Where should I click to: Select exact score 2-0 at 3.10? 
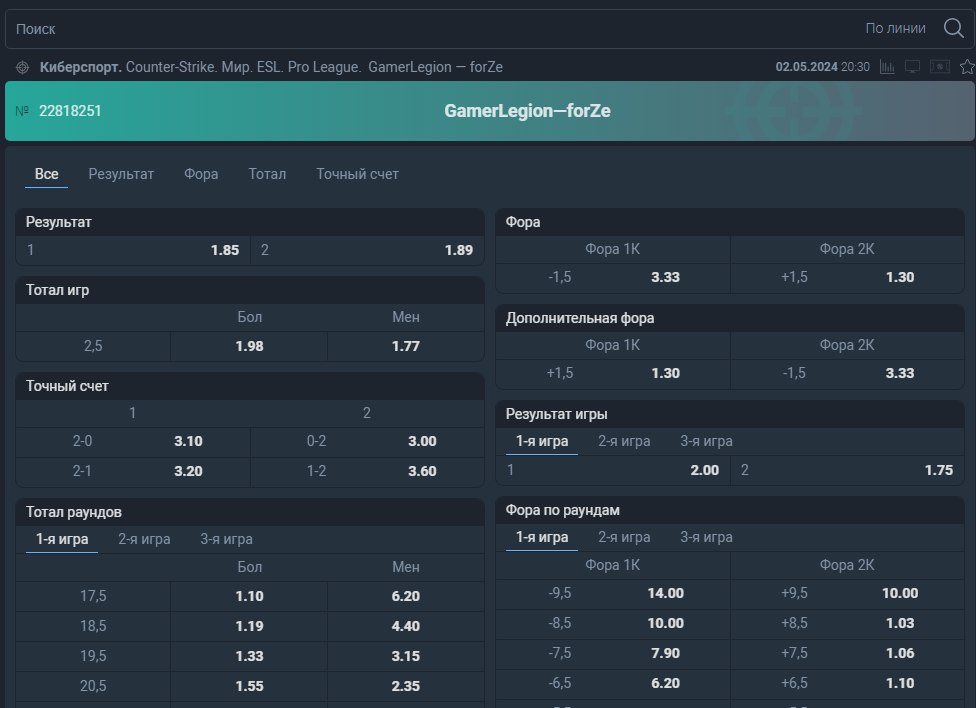pos(133,441)
